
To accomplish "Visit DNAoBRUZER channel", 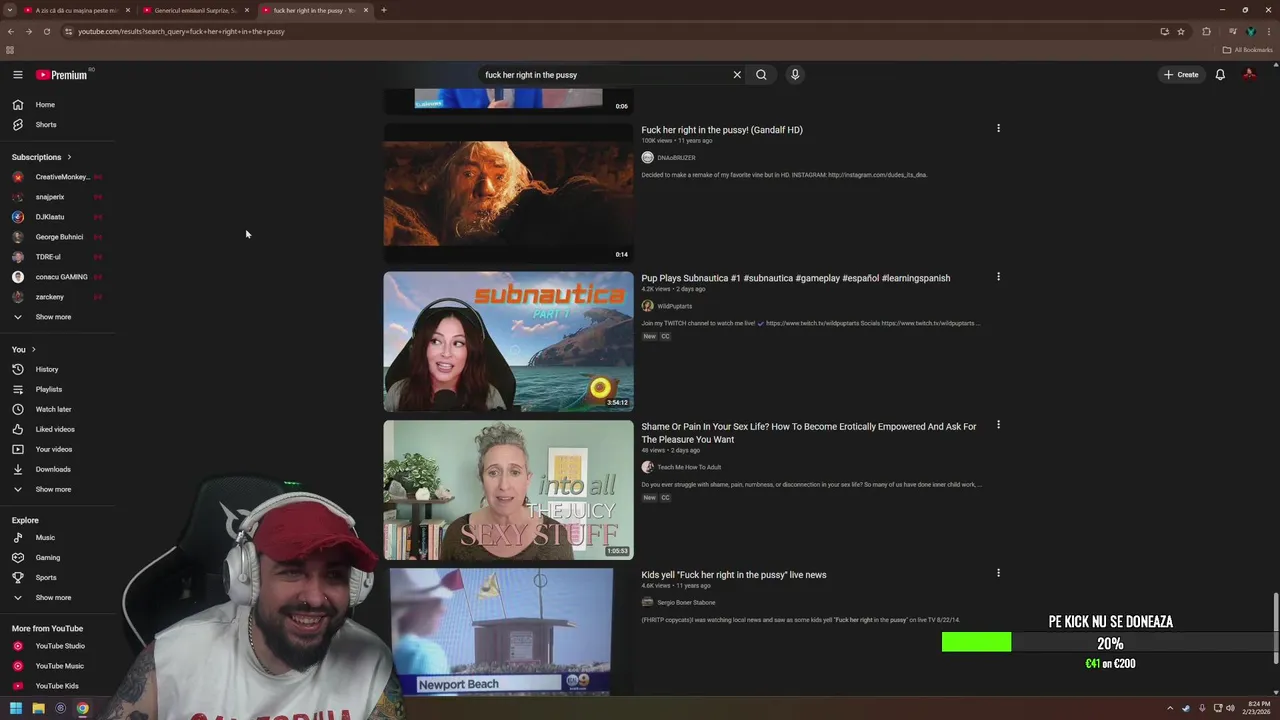I will [x=676, y=158].
